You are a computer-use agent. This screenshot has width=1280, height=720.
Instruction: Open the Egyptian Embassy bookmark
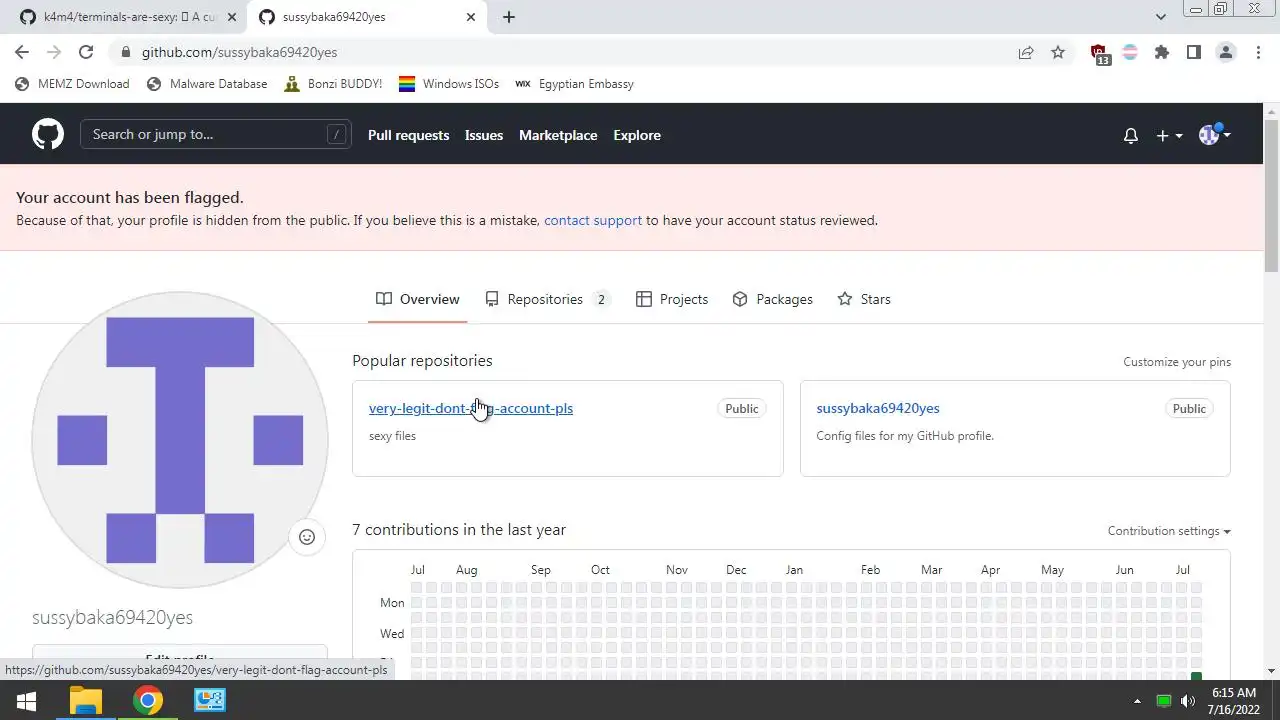tap(574, 84)
